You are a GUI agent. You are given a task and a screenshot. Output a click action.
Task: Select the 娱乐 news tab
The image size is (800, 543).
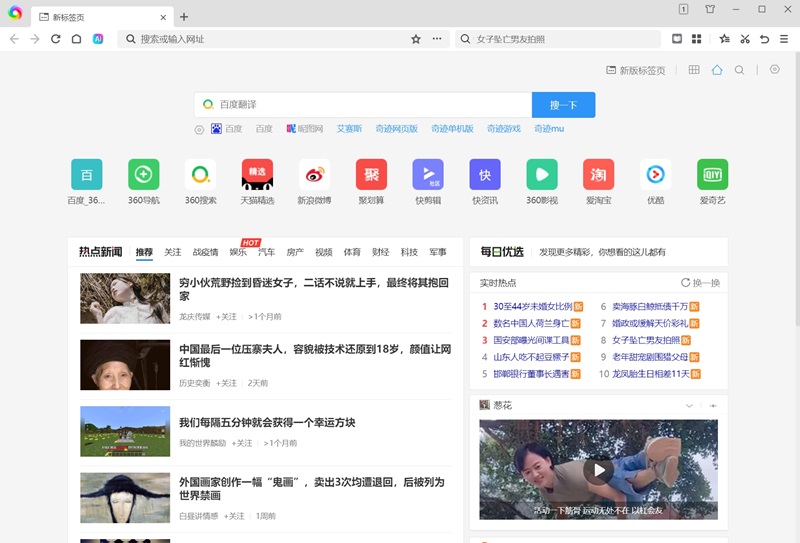pos(238,252)
